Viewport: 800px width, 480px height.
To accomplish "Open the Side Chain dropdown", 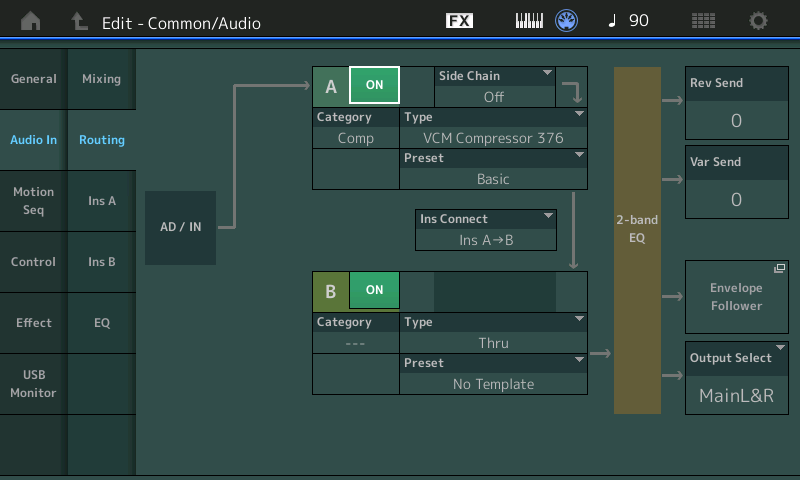I will click(494, 87).
